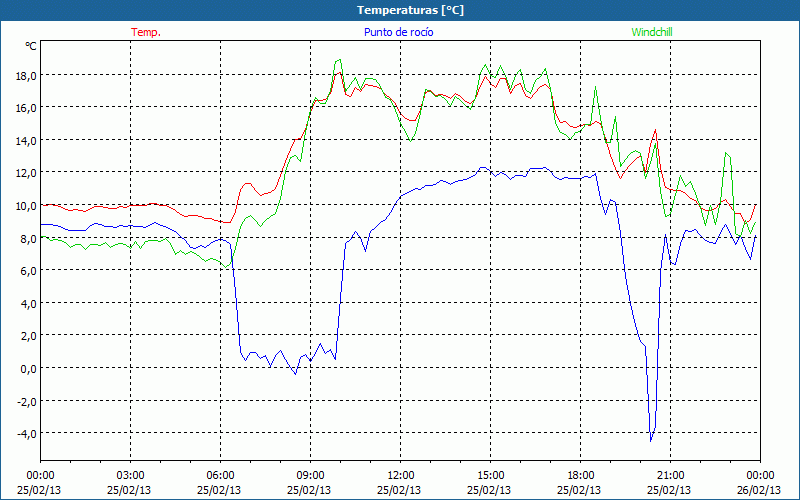Screen dimensions: 800x500
Task: Click the '-2,0' y-axis value
Action: coord(27,401)
